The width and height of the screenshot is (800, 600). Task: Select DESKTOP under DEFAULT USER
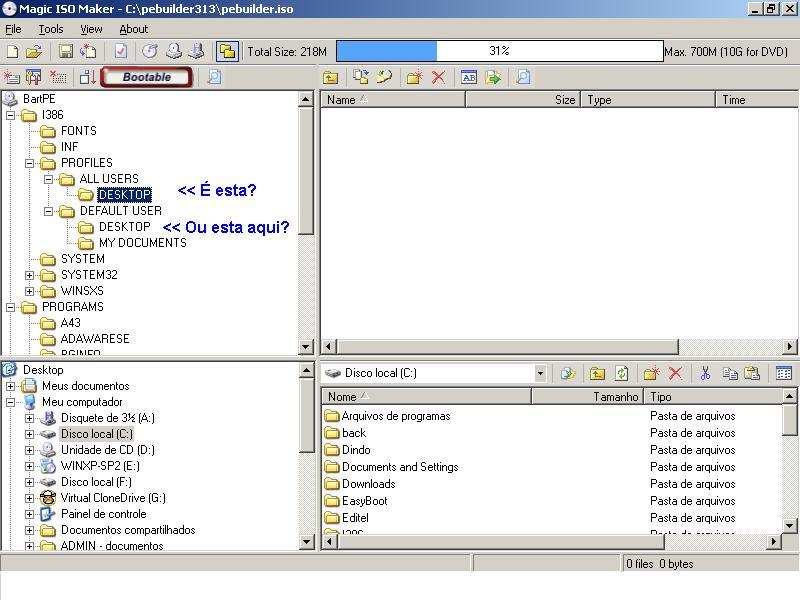click(124, 227)
